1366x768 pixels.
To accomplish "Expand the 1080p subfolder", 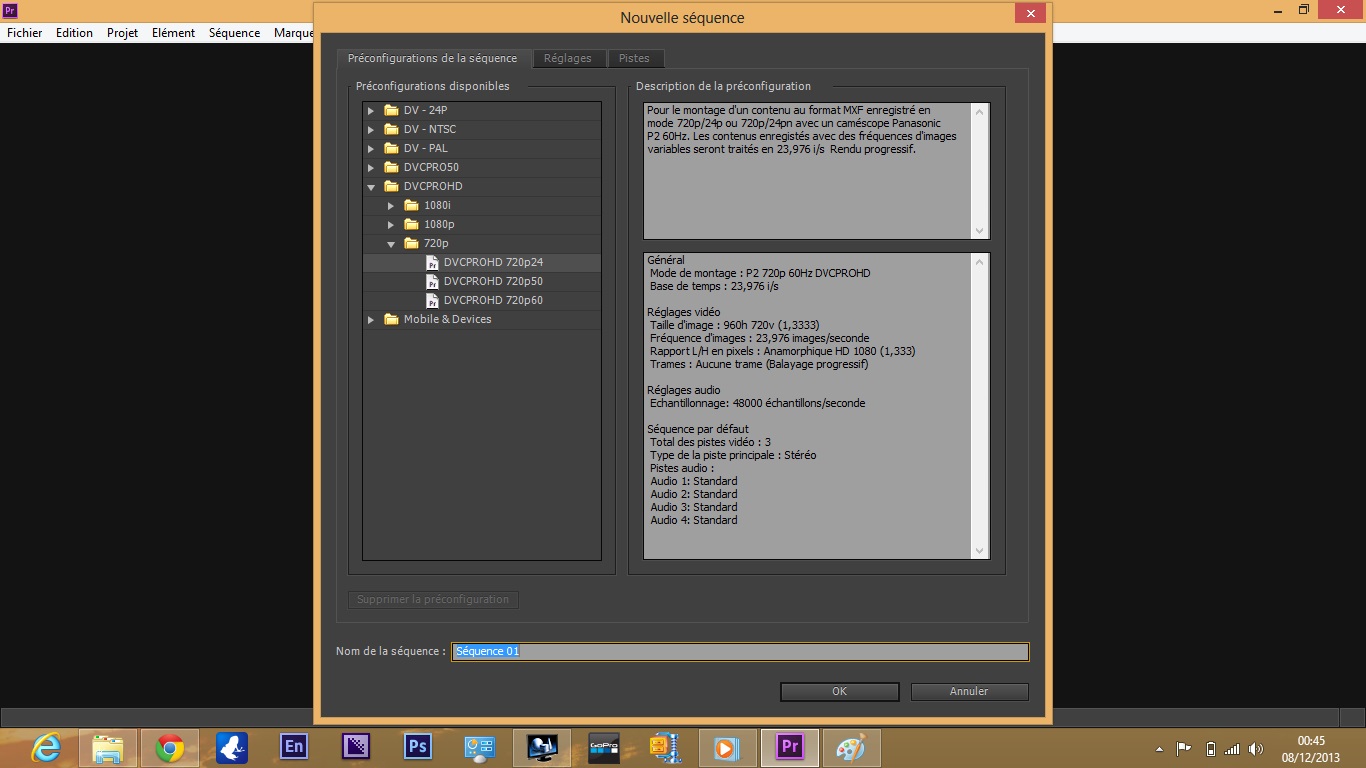I will coord(391,225).
